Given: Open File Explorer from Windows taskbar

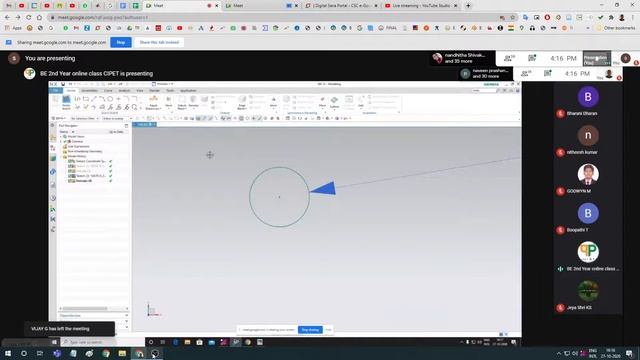Looking at the screenshot, I should [x=122, y=353].
